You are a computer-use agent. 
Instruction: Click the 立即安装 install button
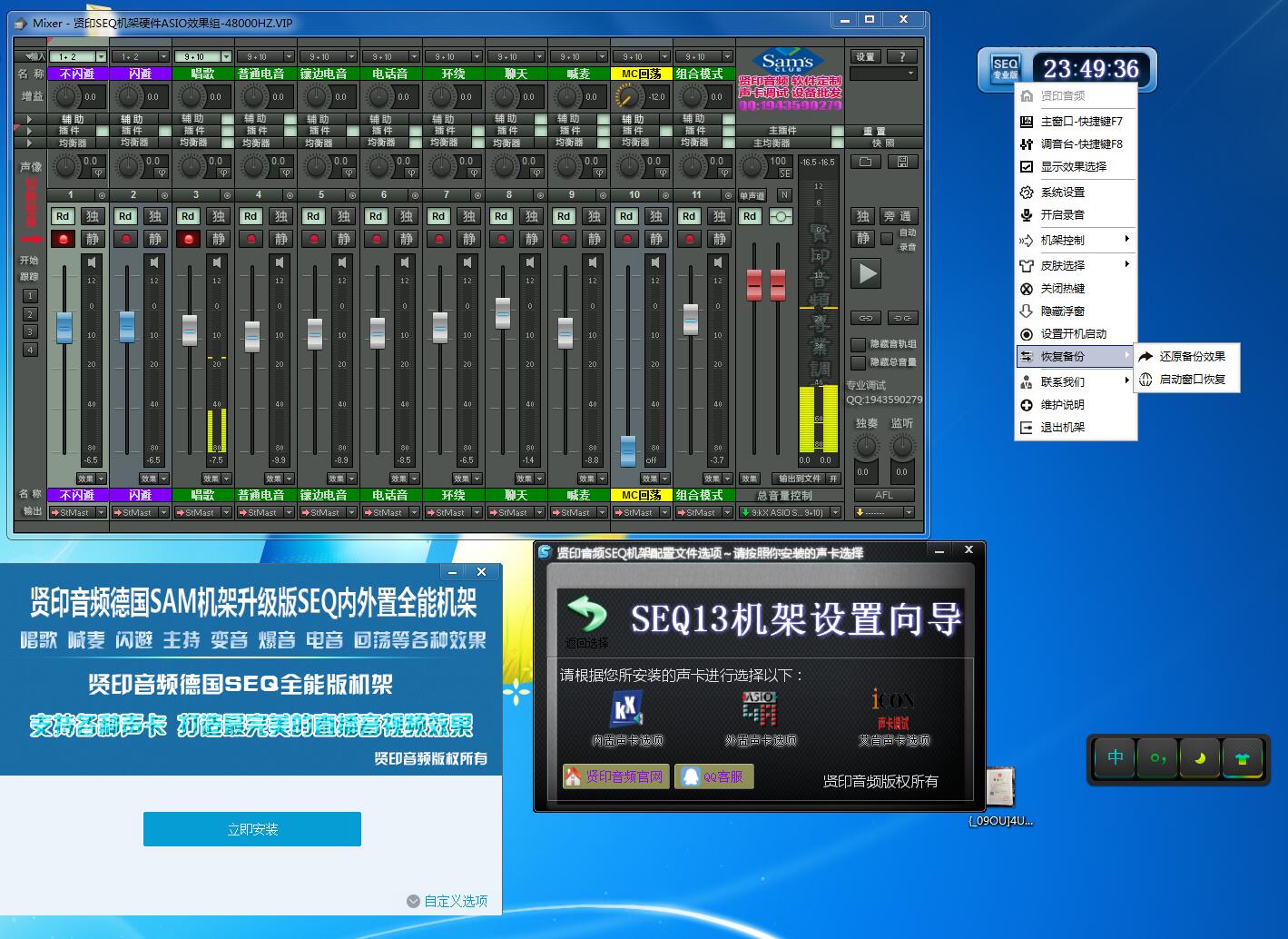click(x=251, y=828)
